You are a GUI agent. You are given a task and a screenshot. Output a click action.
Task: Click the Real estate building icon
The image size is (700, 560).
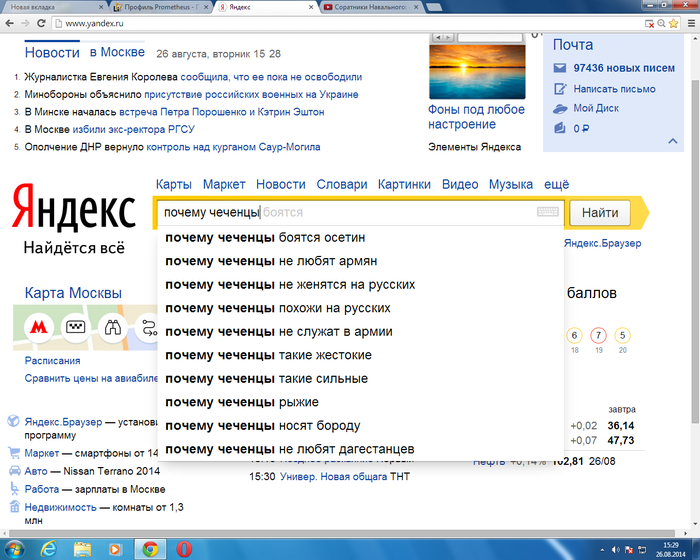[14, 506]
